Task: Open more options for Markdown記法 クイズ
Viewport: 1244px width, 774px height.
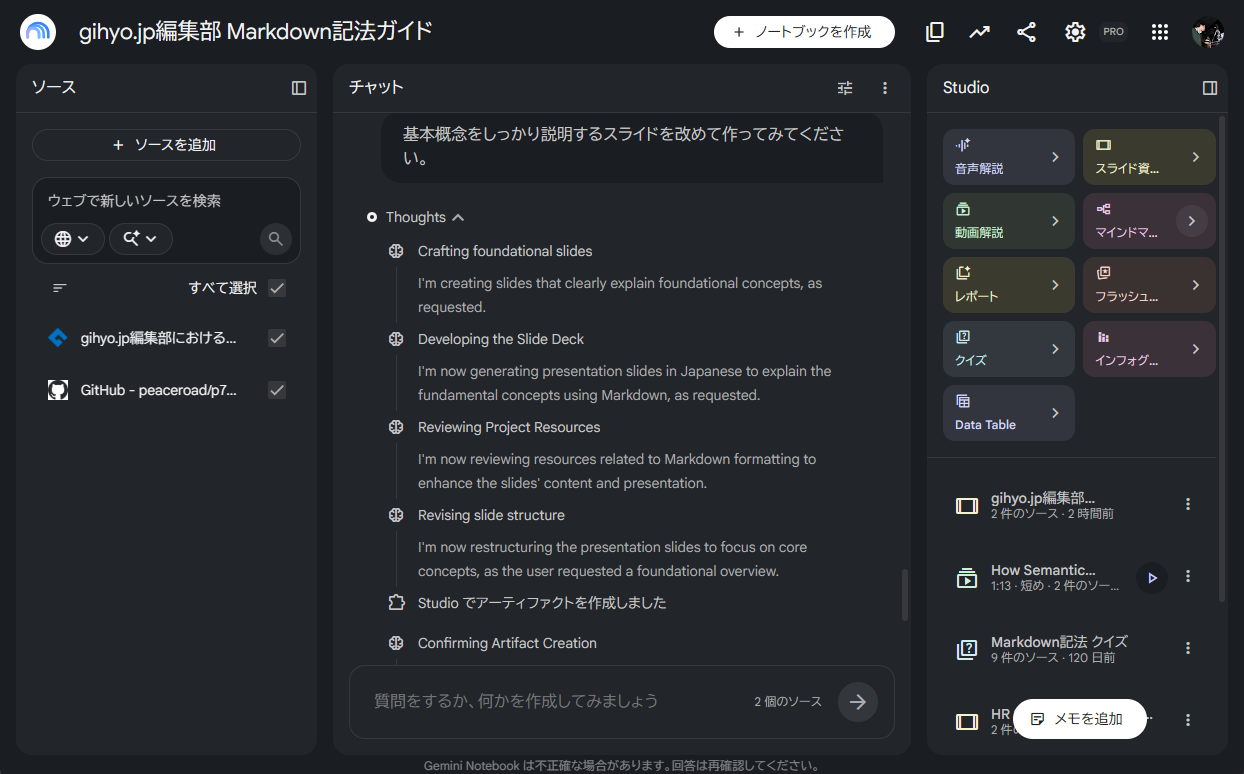Action: pyautogui.click(x=1188, y=649)
